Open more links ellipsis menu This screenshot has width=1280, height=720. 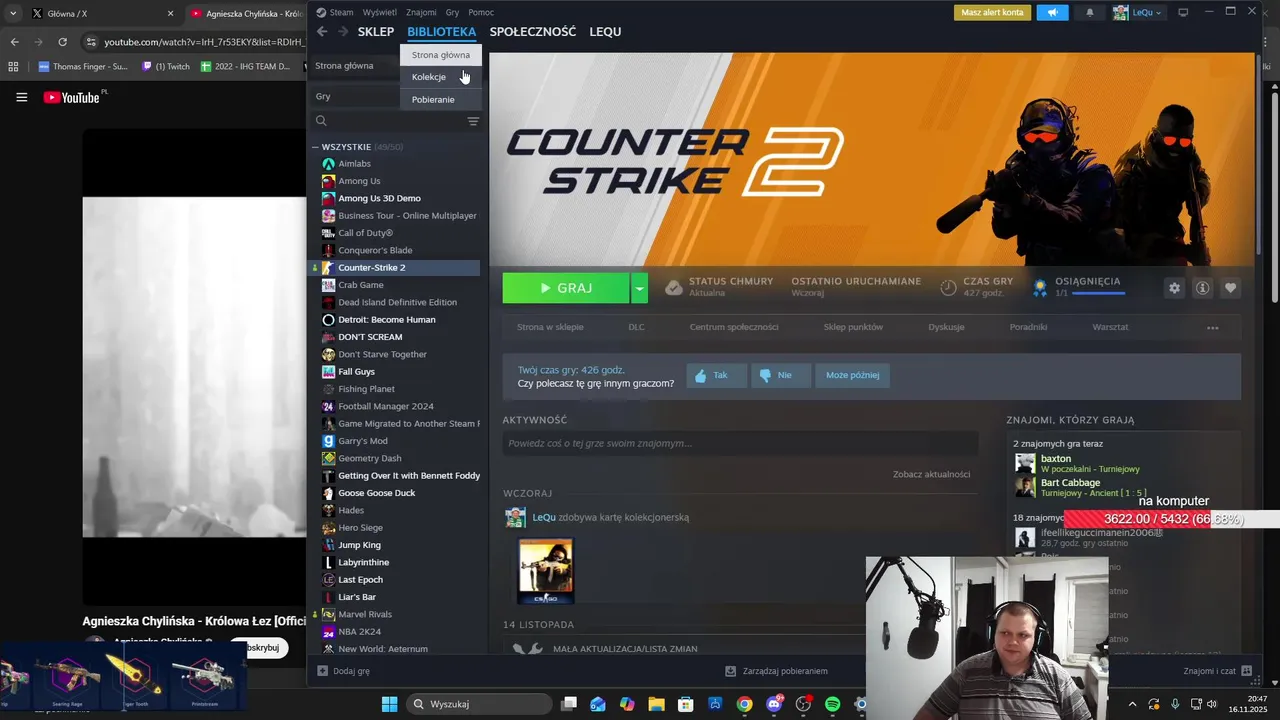tap(1213, 327)
